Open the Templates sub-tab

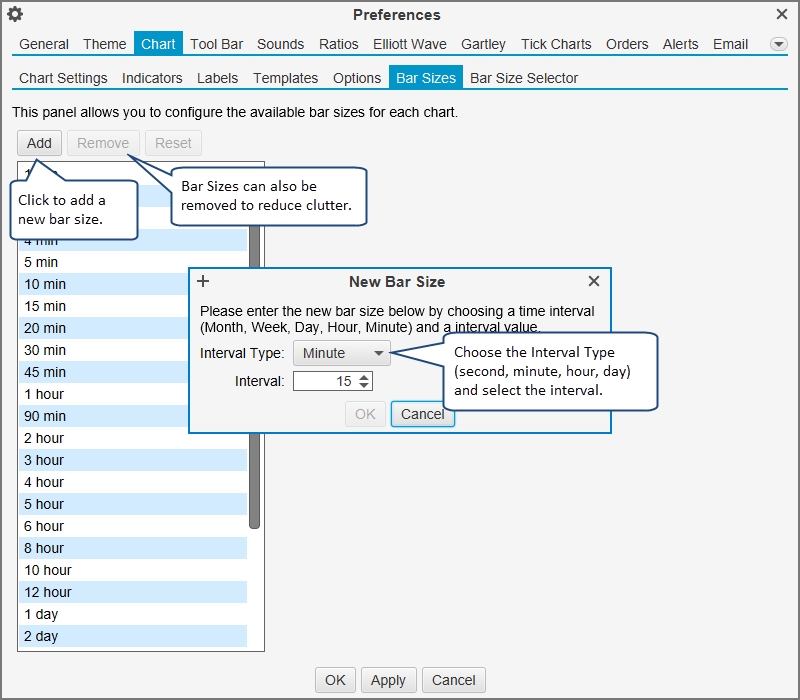click(x=286, y=78)
